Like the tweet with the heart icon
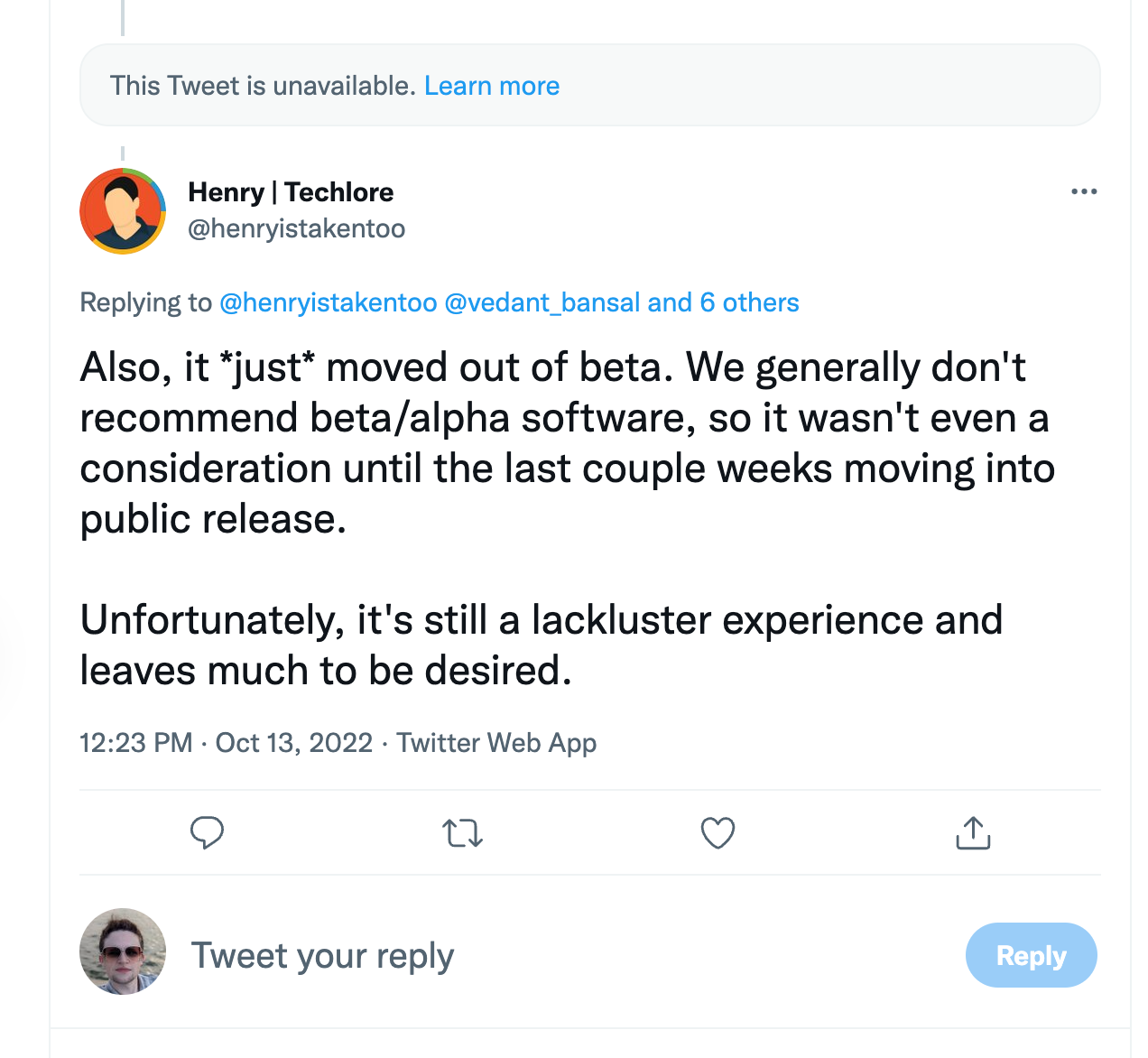This screenshot has width=1148, height=1058. coord(717,832)
